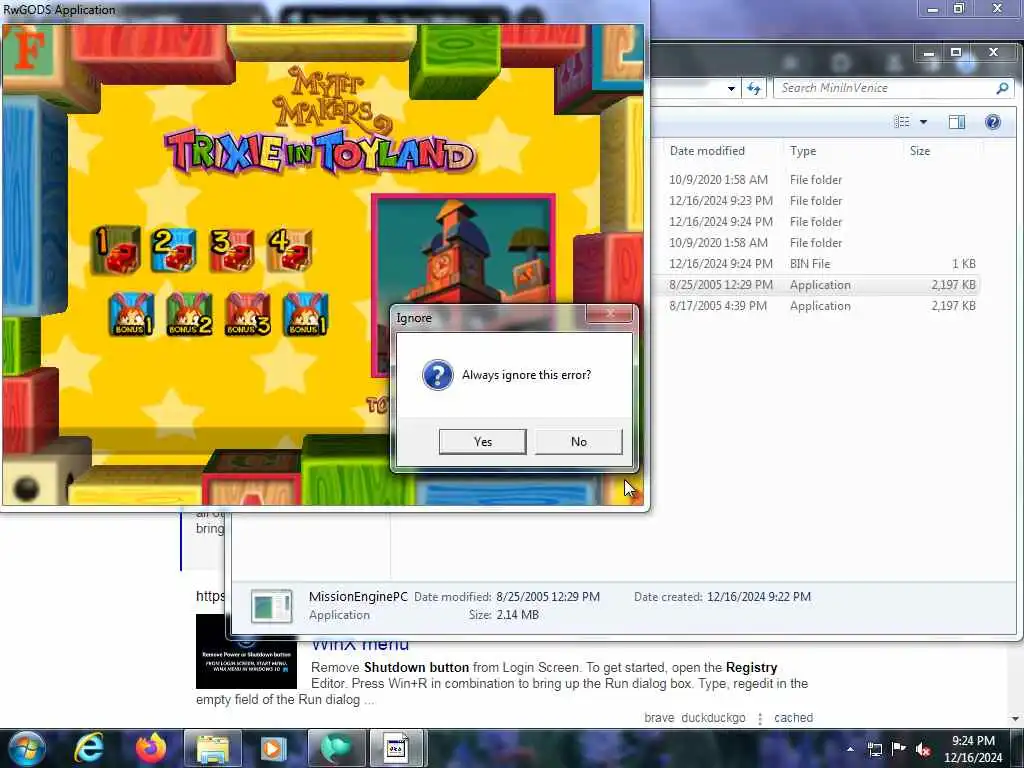Select the row dated 12/16/2024 9:23 PM

tap(822, 200)
